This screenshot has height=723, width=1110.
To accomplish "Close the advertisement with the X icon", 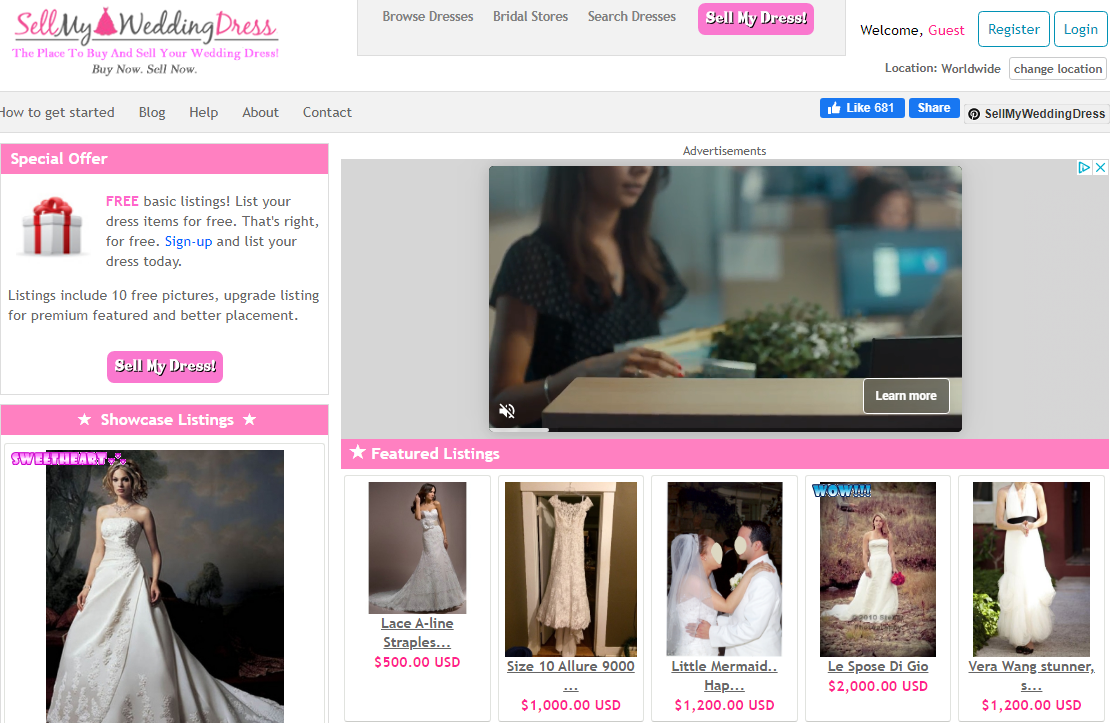I will pos(1100,167).
